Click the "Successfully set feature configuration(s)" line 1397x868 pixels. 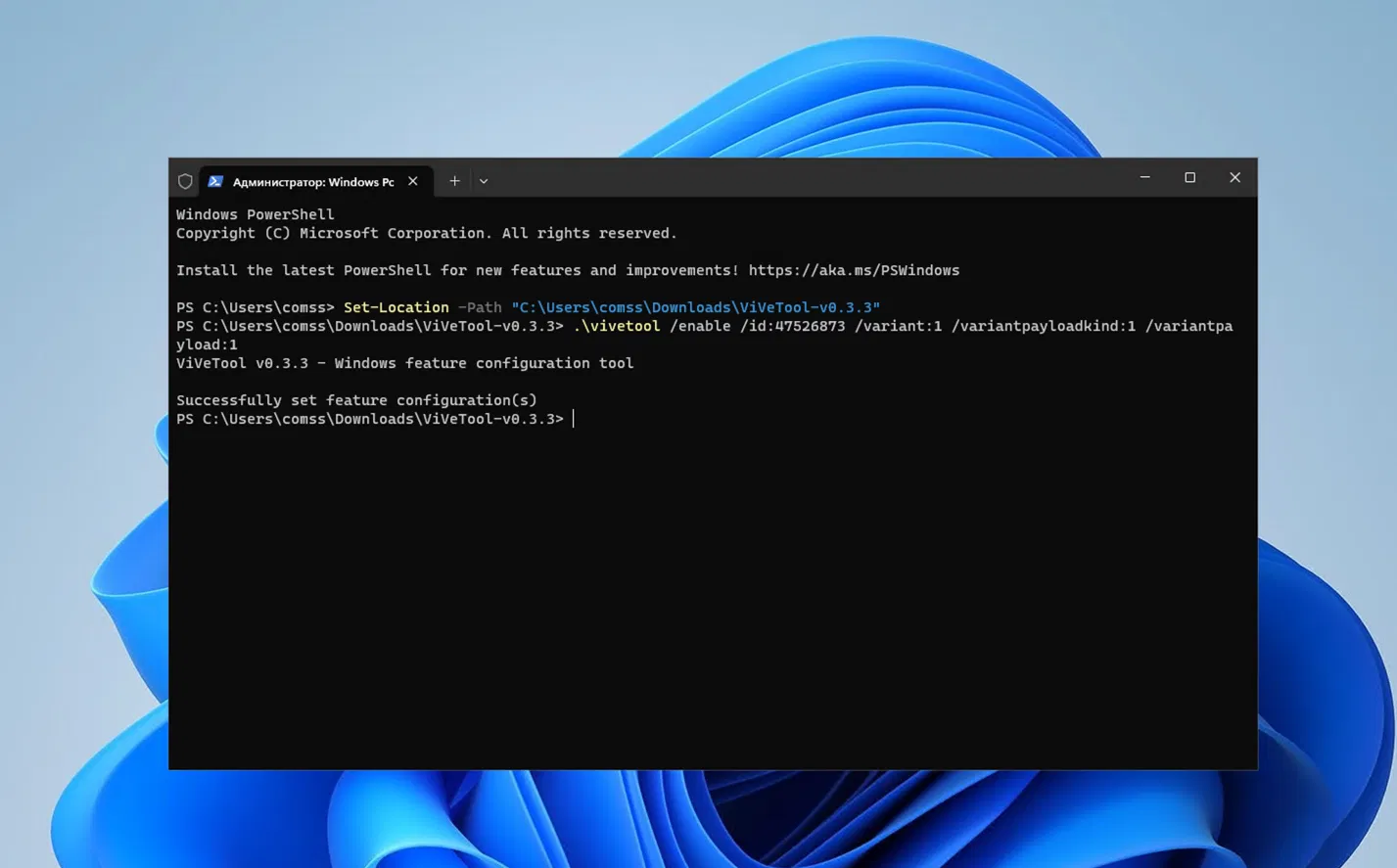(356, 400)
